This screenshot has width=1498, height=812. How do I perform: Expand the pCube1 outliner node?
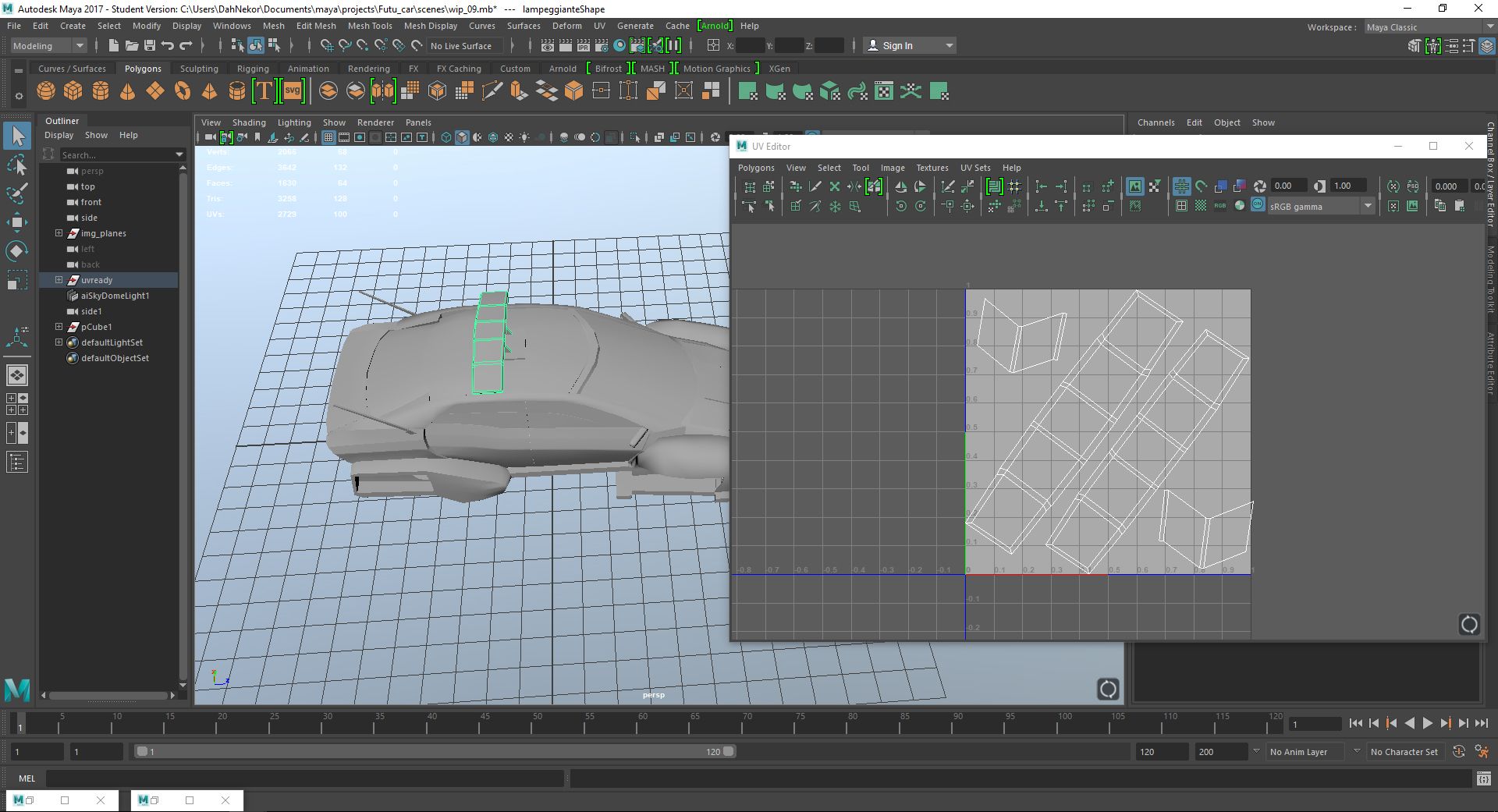tap(59, 327)
